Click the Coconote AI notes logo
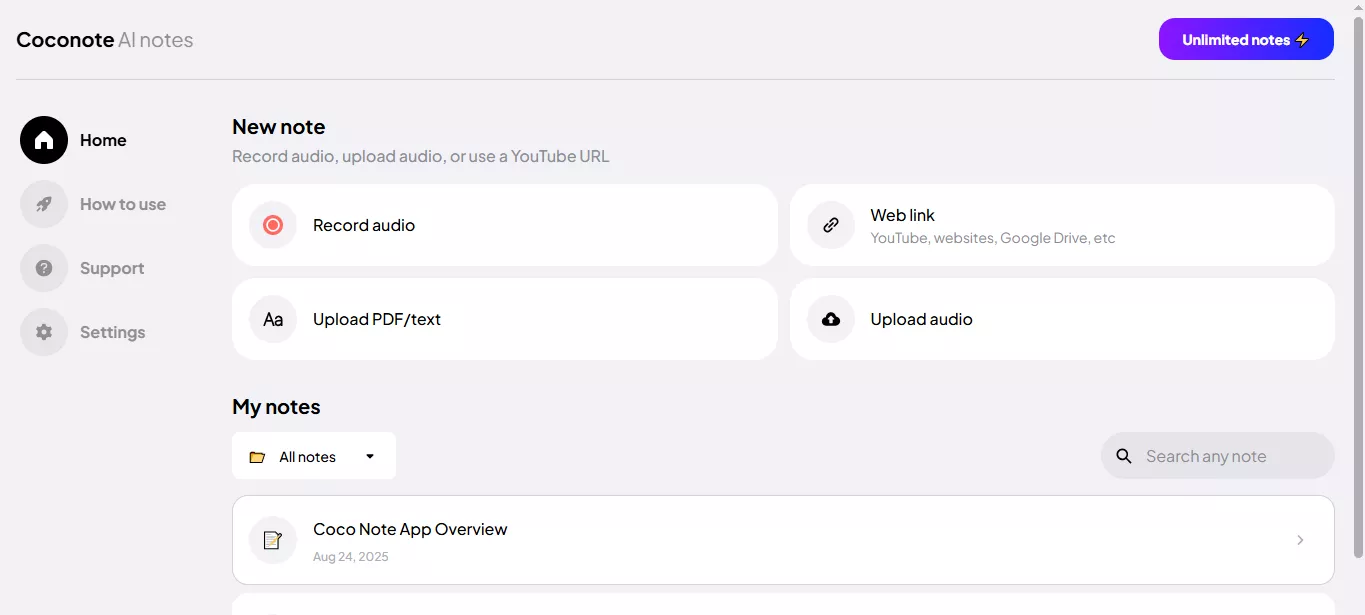 pos(104,39)
